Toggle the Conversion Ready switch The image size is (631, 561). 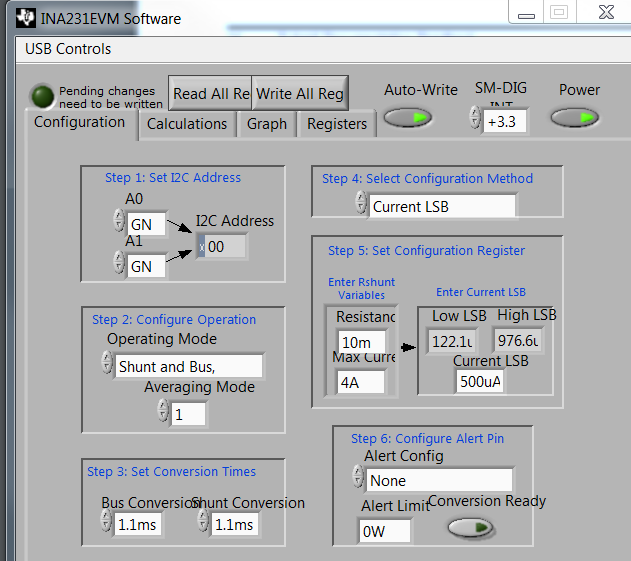click(470, 528)
